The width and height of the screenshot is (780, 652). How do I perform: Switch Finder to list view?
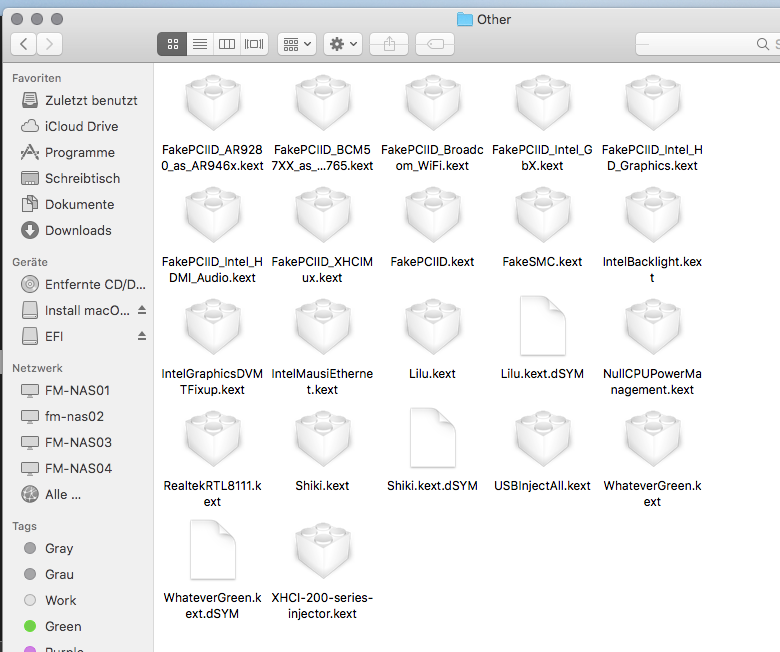coord(200,44)
